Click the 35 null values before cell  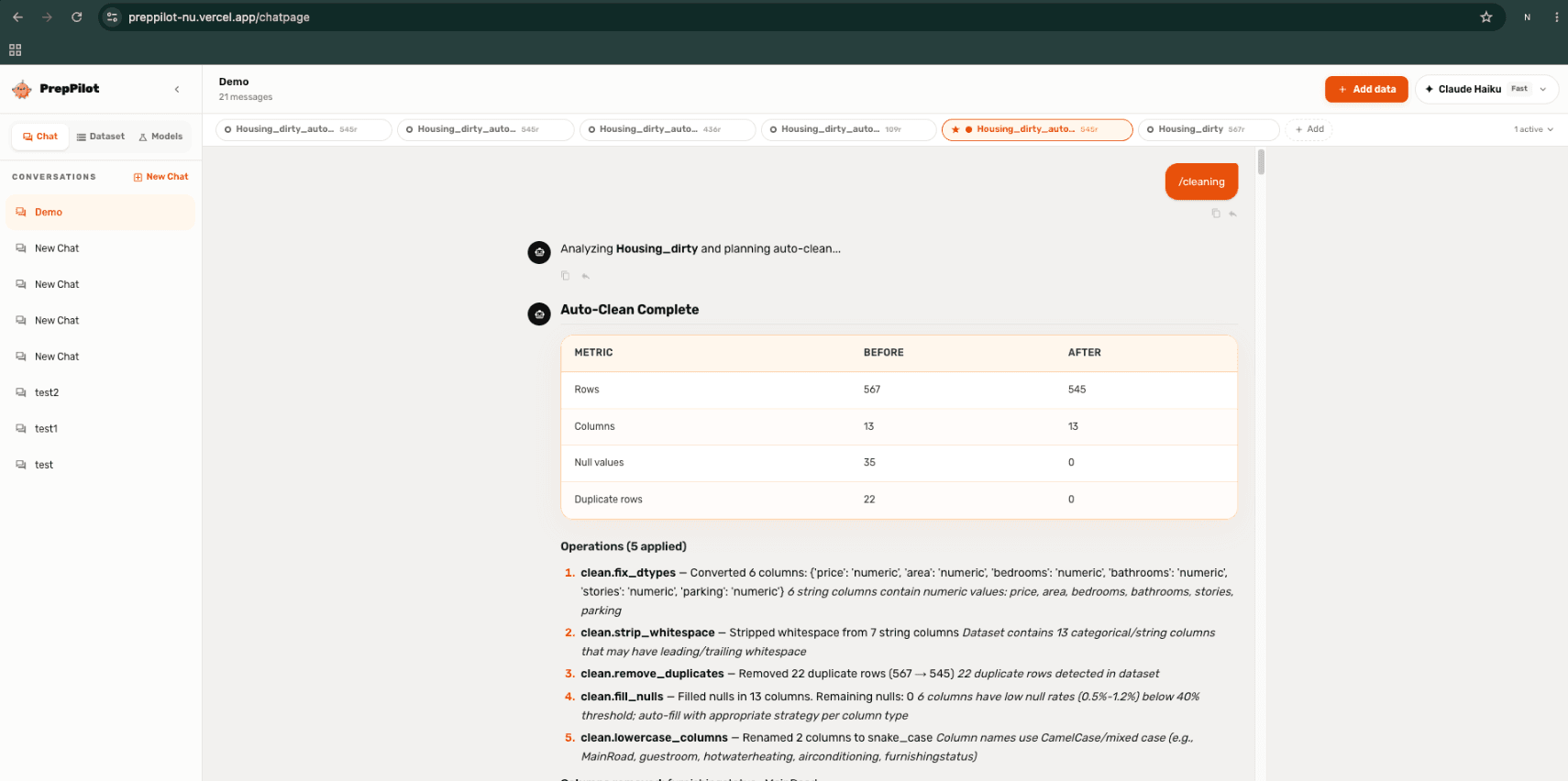869,463
